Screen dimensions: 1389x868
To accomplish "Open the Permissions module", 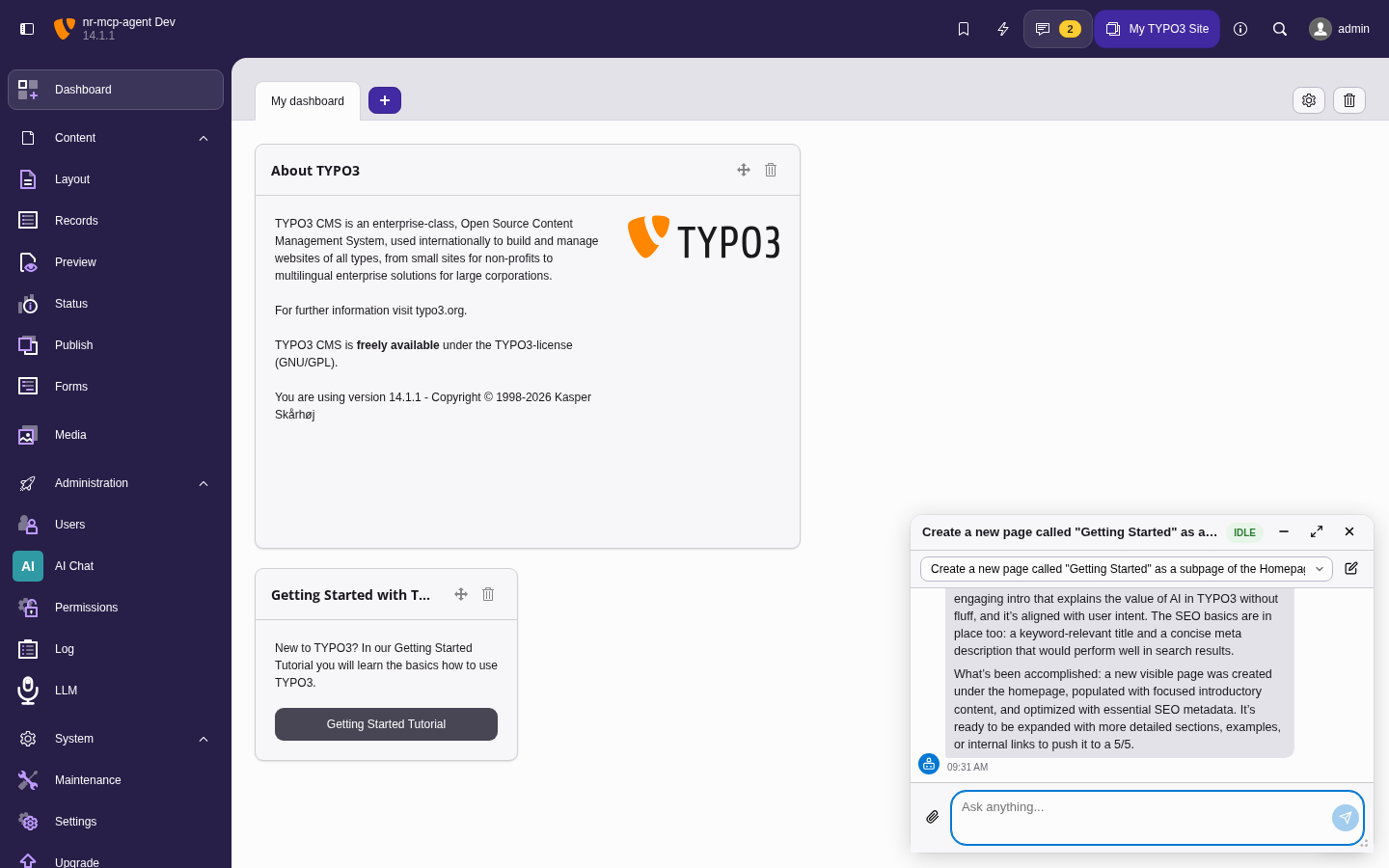I will tap(116, 608).
